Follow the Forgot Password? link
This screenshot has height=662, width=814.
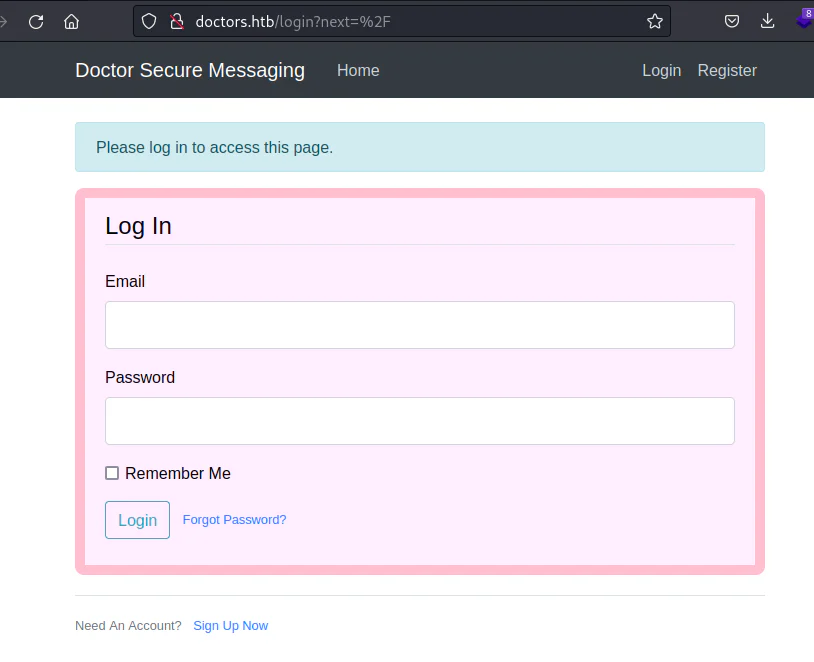pos(235,520)
